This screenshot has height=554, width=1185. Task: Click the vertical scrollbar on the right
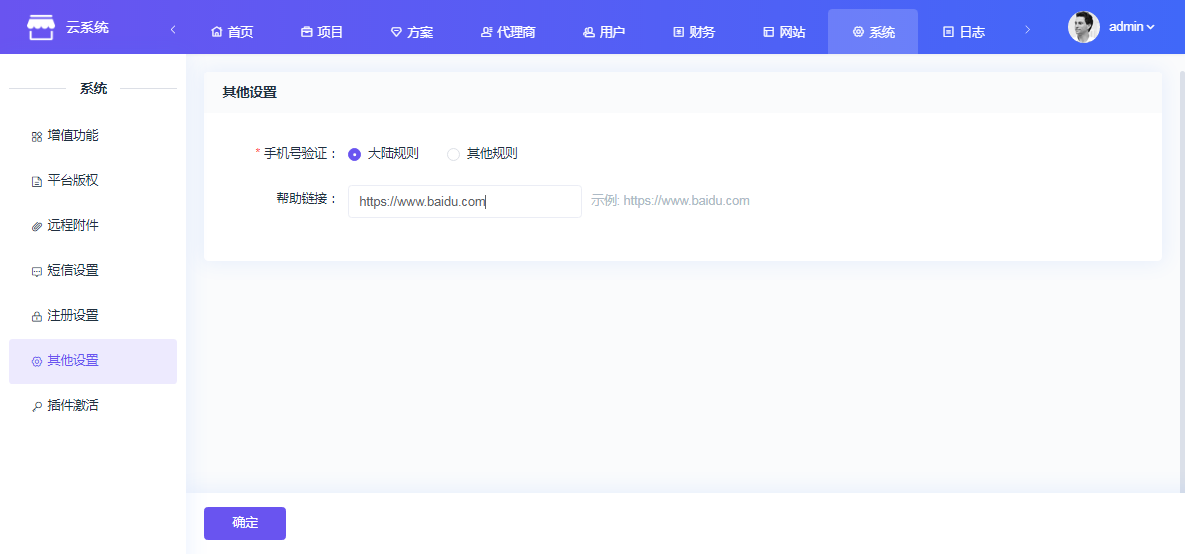click(x=1181, y=280)
